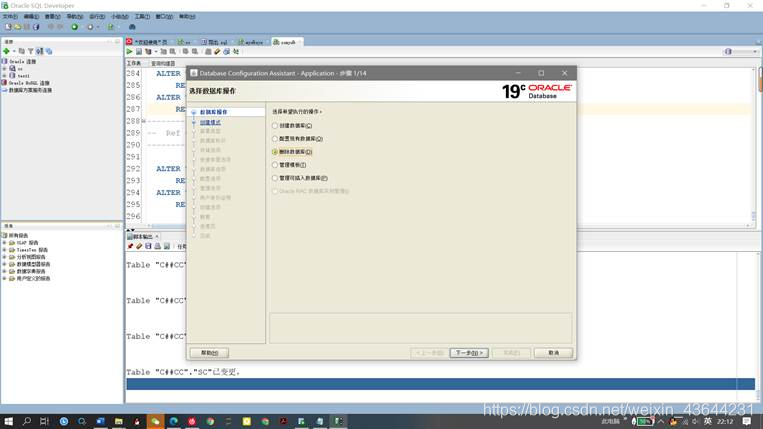This screenshot has width=763, height=429.
Task: Open the 运行 menu in SQL Developer
Action: (97, 17)
